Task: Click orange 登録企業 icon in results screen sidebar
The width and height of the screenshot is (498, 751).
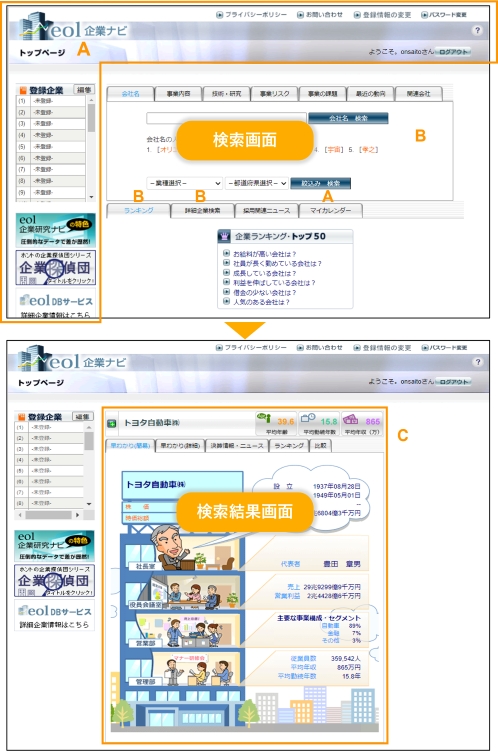Action: coord(21,417)
